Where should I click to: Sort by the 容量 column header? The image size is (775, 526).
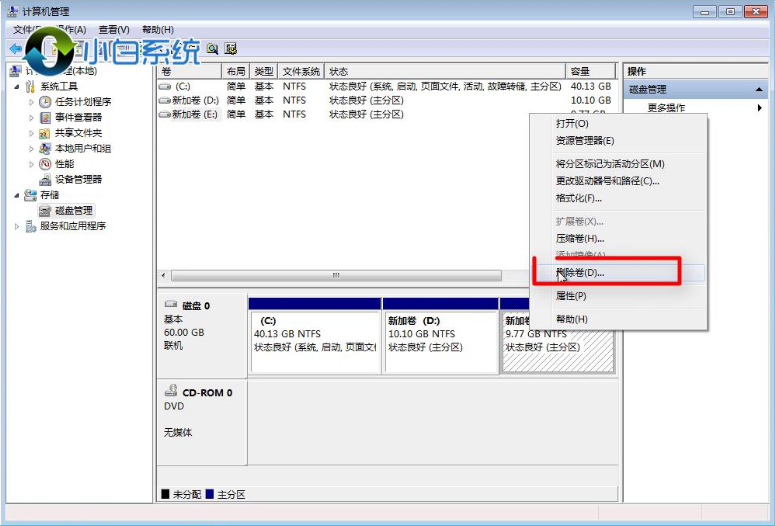(591, 72)
